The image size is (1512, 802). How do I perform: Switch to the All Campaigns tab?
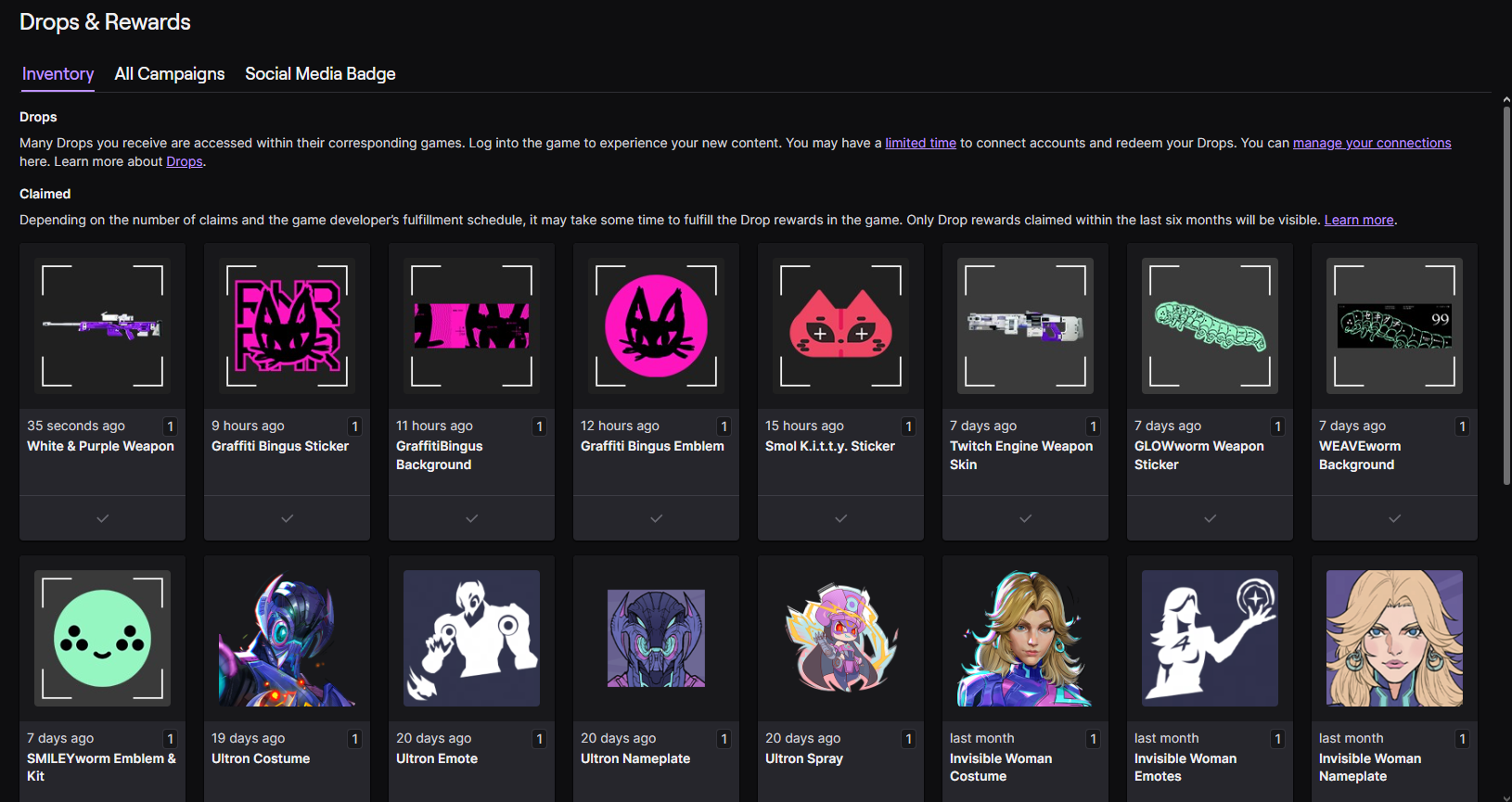[x=169, y=74]
